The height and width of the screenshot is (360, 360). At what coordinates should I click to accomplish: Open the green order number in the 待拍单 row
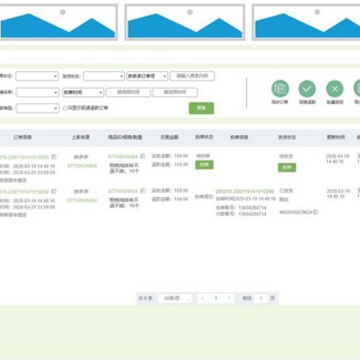tap(25, 157)
